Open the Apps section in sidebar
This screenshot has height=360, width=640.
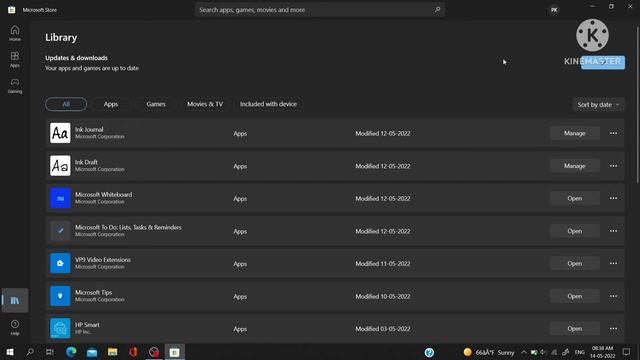click(x=15, y=59)
